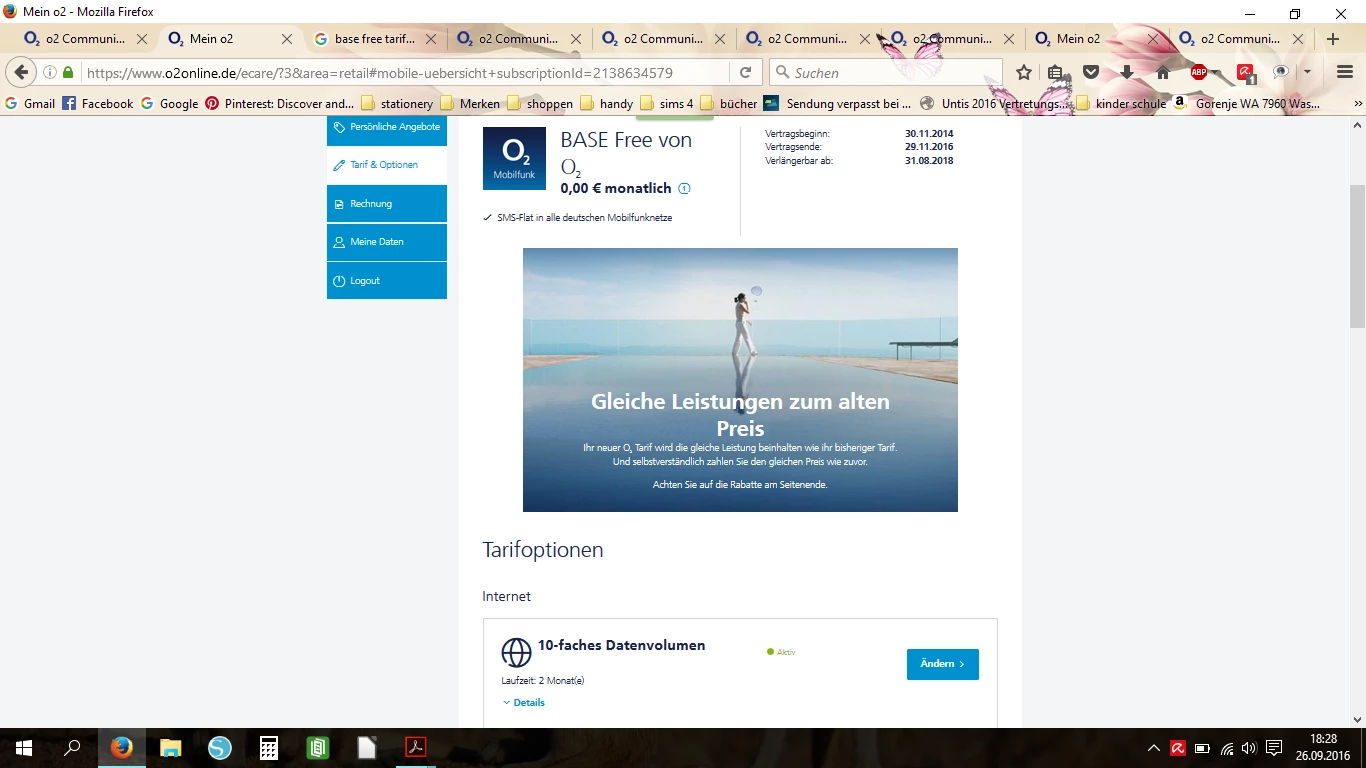Open Adobe Acrobat Reader from the taskbar
Screen dimensions: 1366x768
click(x=416, y=748)
